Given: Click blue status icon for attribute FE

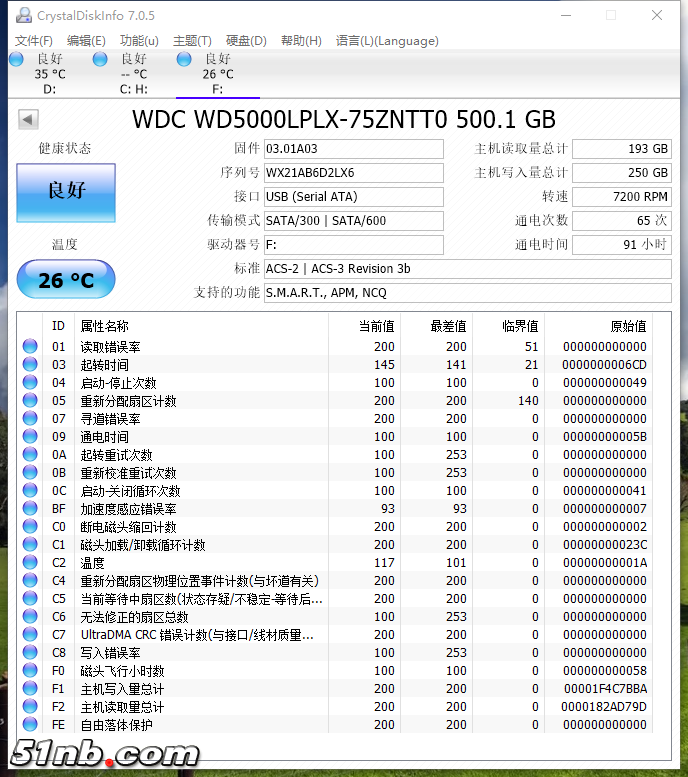Looking at the screenshot, I should pos(30,725).
